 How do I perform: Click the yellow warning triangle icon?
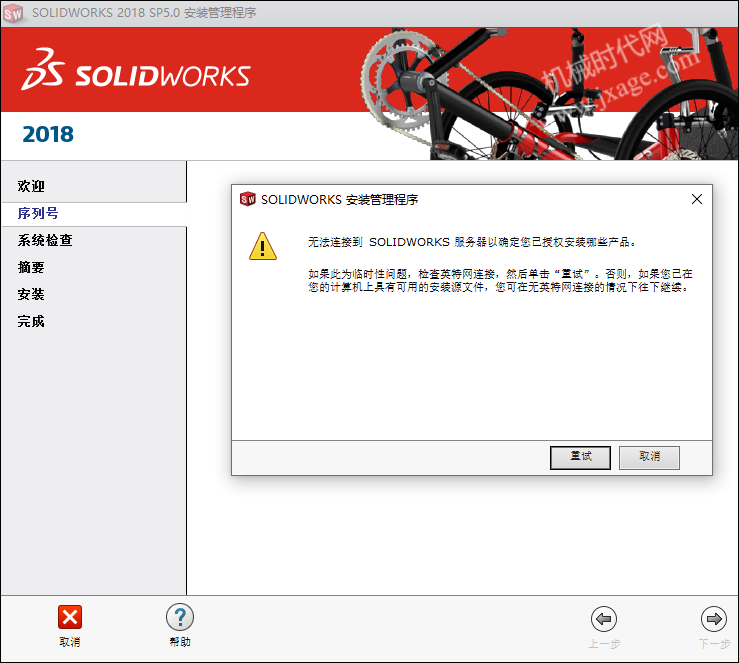pyautogui.click(x=263, y=246)
